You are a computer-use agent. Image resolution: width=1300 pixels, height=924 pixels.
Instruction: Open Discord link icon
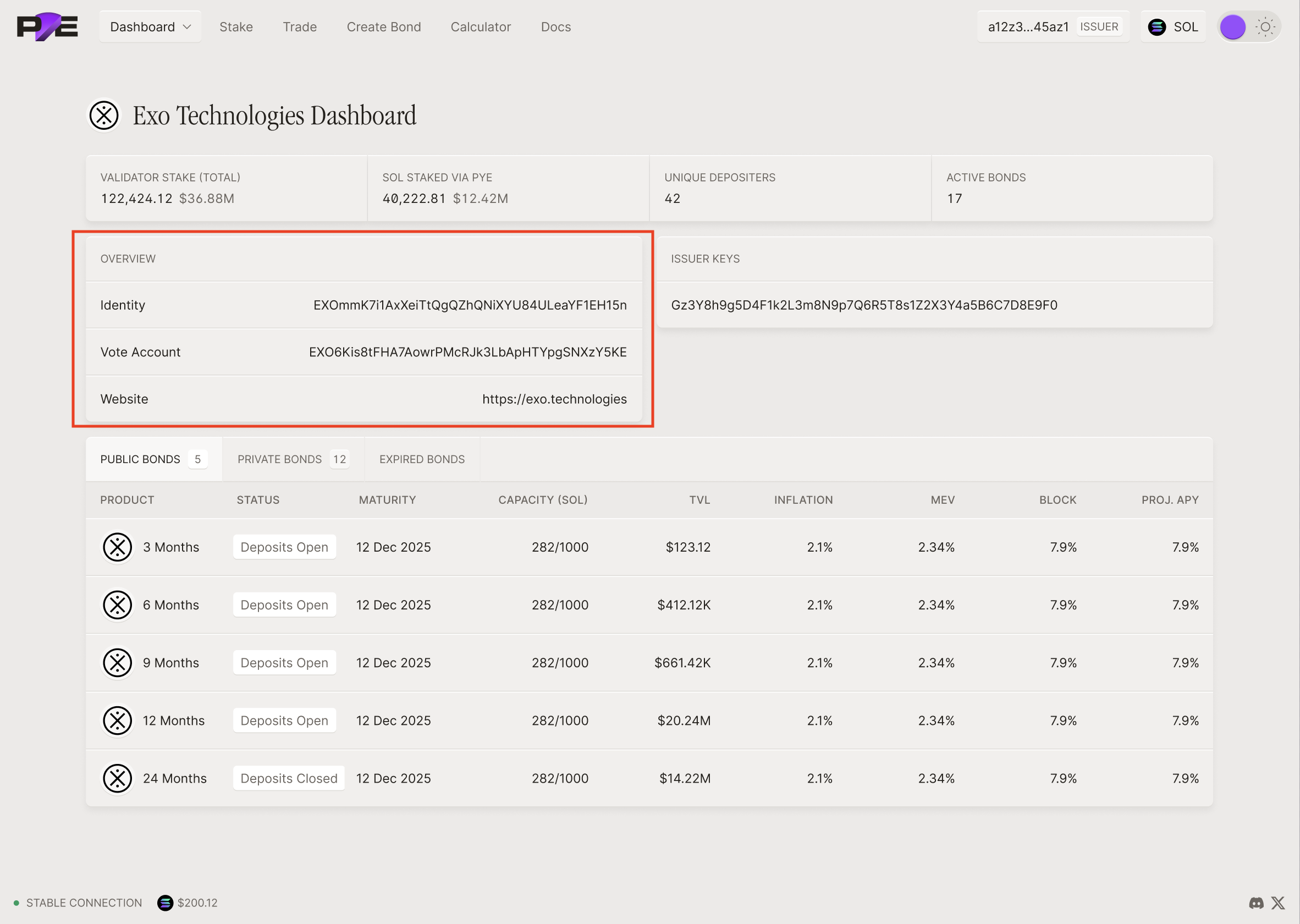[1256, 903]
